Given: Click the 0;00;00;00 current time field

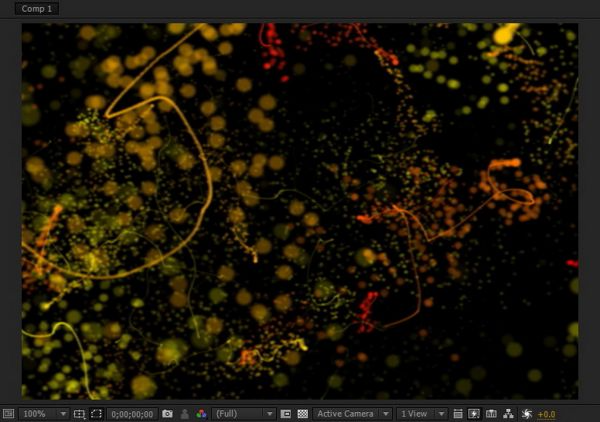Looking at the screenshot, I should [x=132, y=414].
